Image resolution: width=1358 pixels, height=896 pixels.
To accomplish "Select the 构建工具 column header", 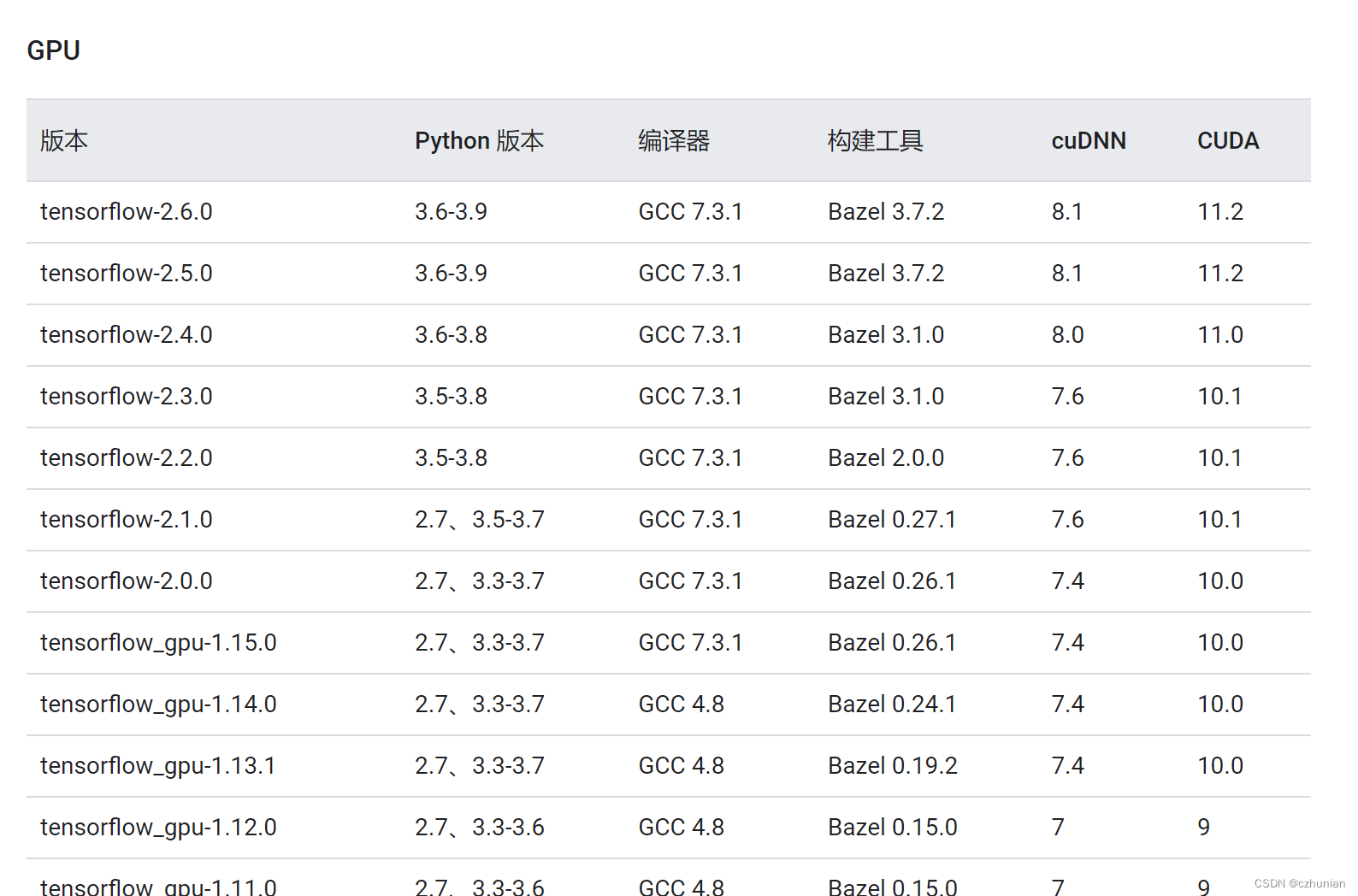I will click(x=876, y=140).
